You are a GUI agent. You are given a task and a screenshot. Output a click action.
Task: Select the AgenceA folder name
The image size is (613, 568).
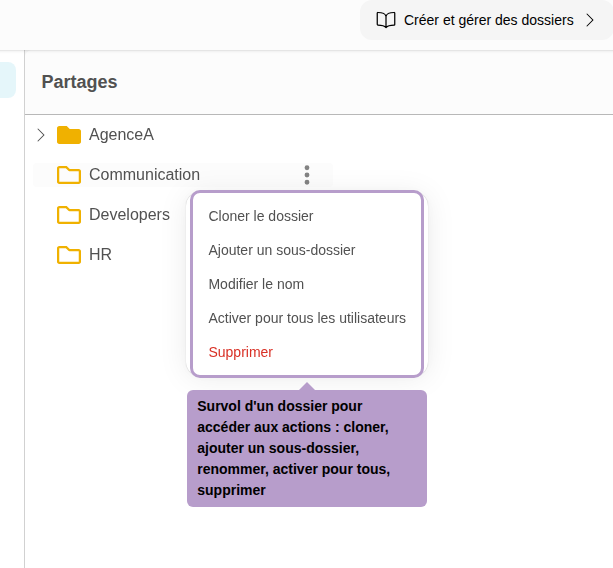[x=121, y=135]
